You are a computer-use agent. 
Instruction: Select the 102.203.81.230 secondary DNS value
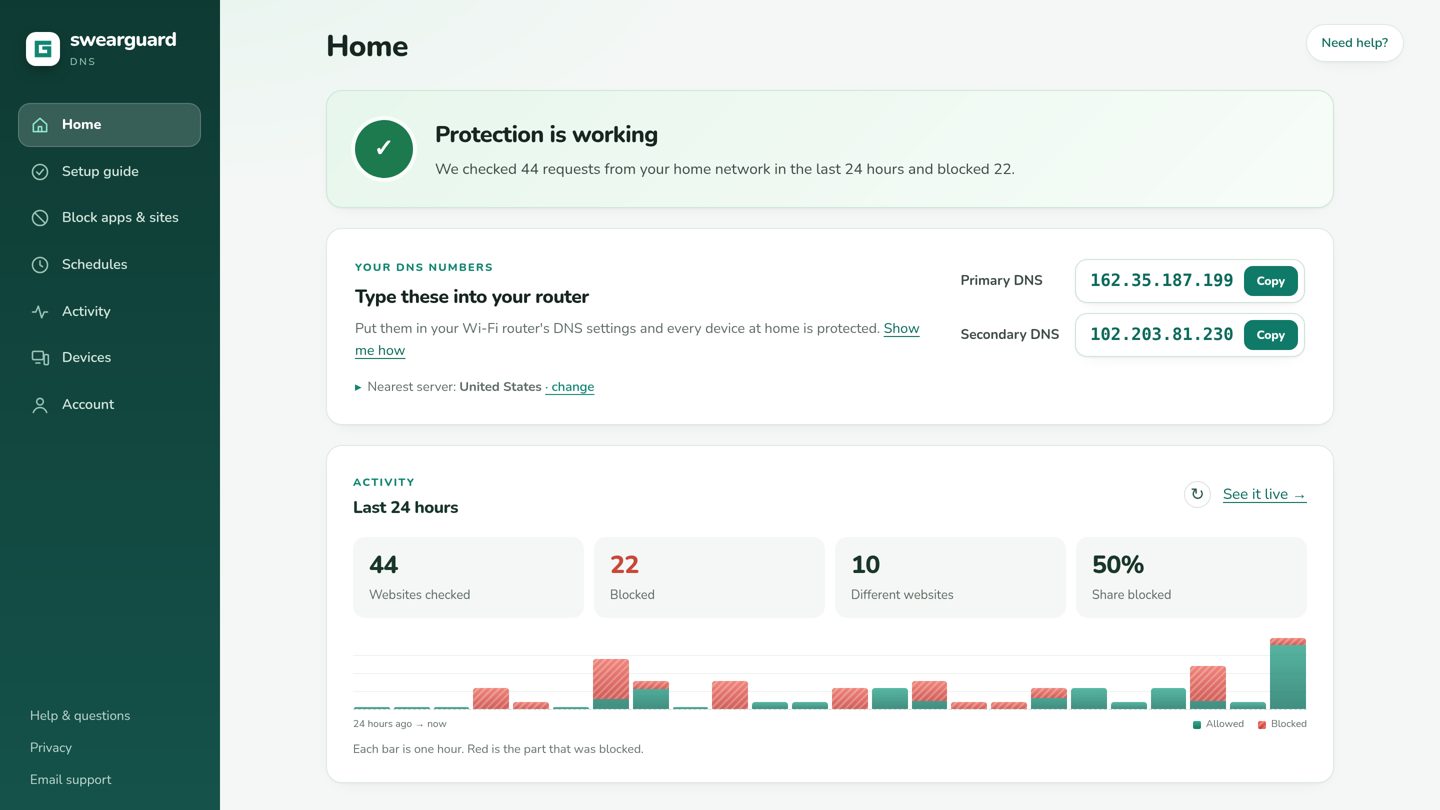pos(1161,335)
